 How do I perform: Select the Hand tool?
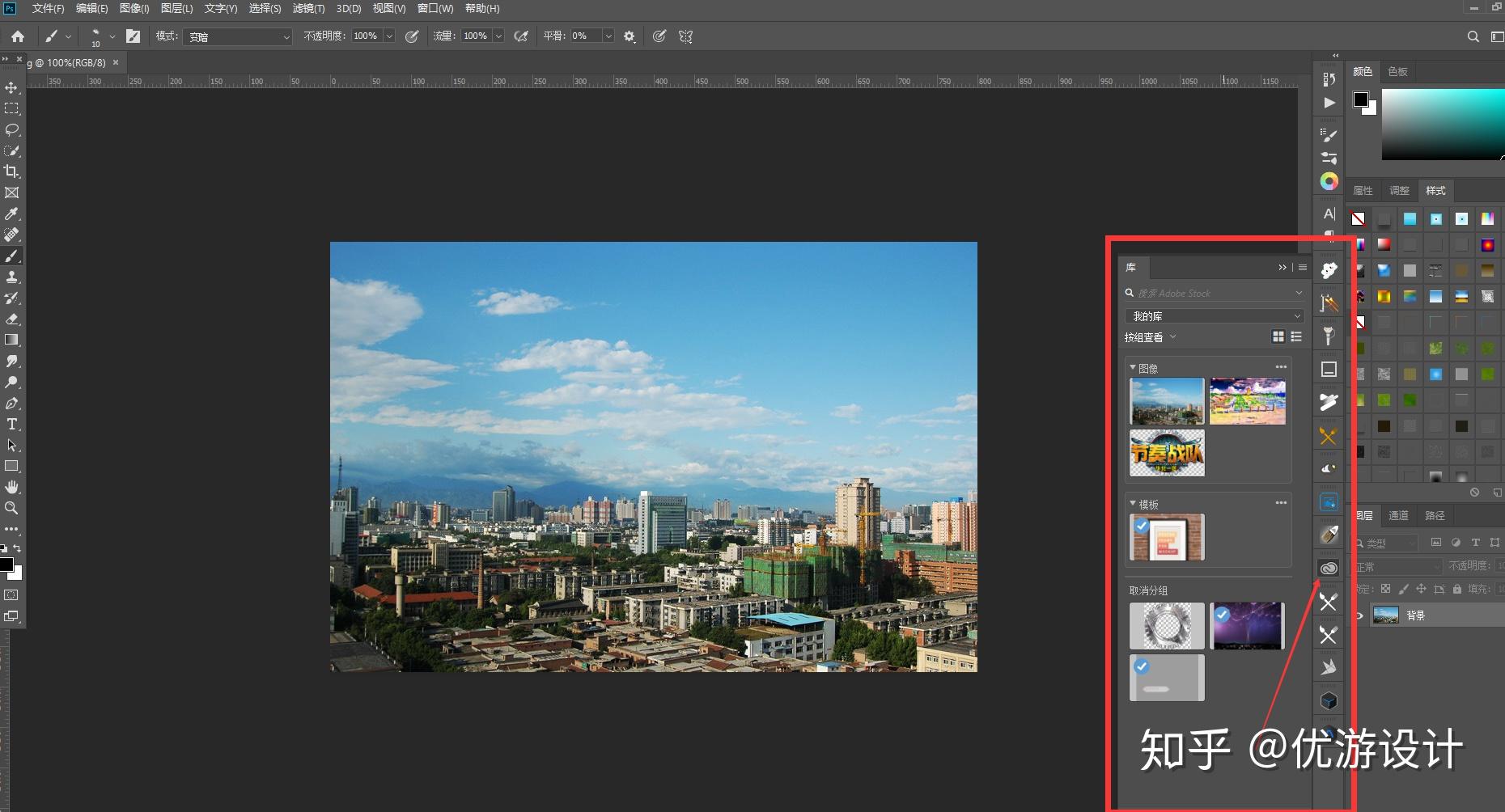point(11,487)
